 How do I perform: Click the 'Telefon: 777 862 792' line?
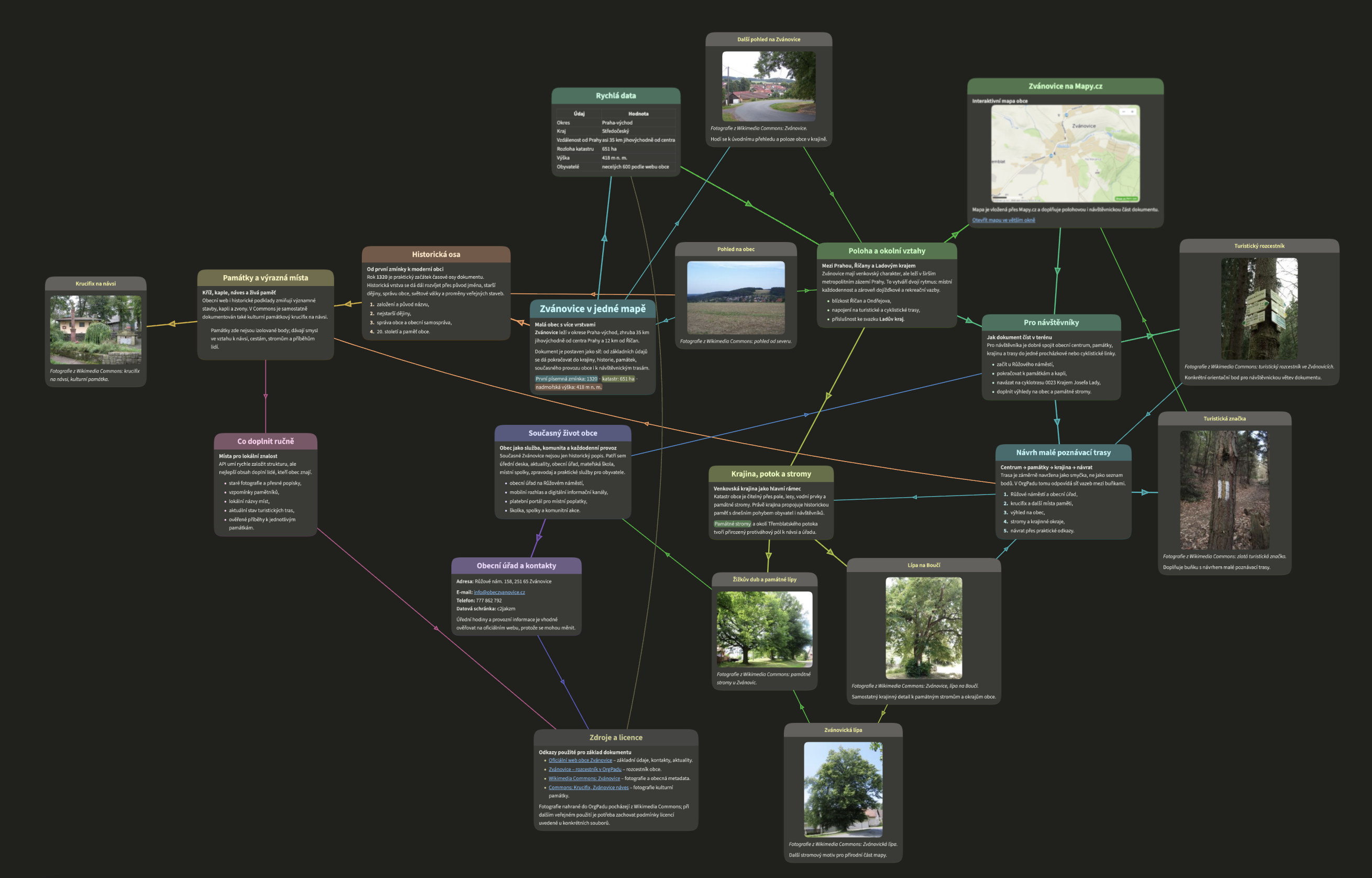point(479,600)
